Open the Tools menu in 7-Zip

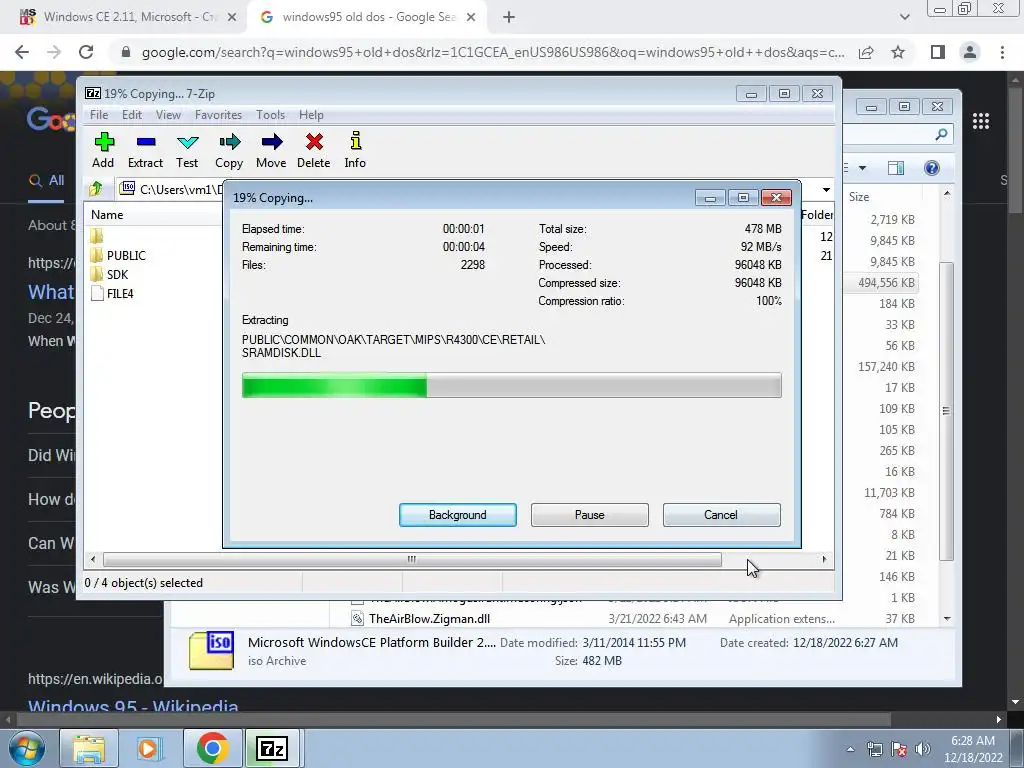tap(270, 115)
